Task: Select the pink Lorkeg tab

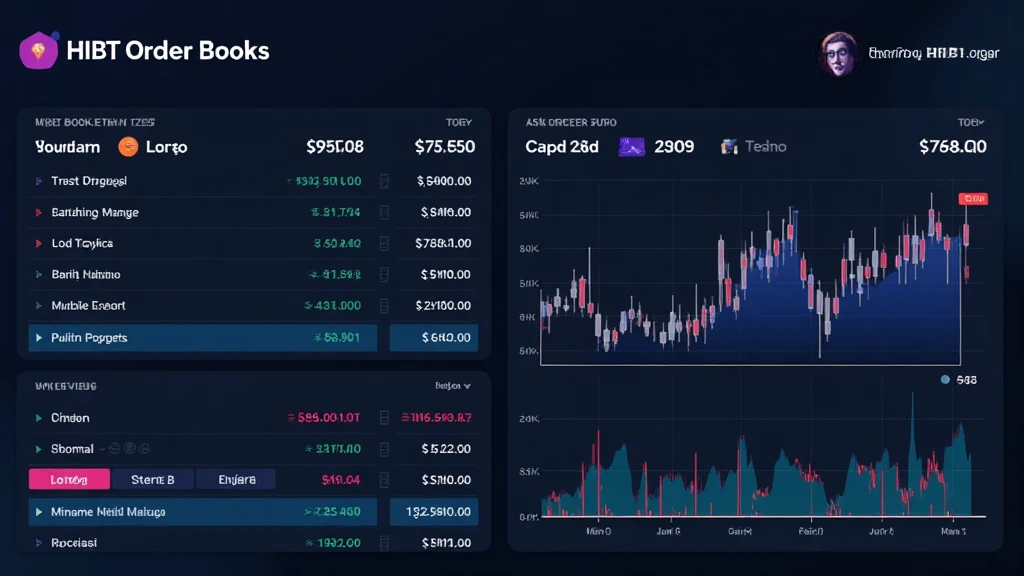Action: (x=68, y=480)
